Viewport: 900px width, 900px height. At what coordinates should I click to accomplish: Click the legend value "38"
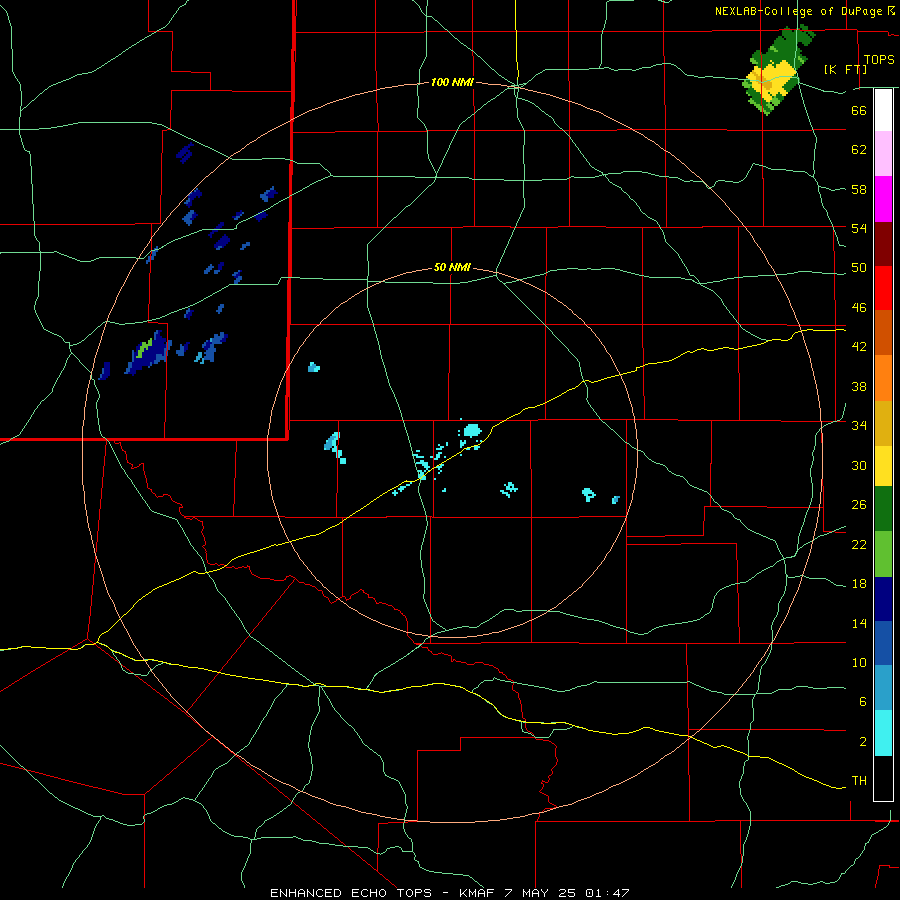[859, 386]
